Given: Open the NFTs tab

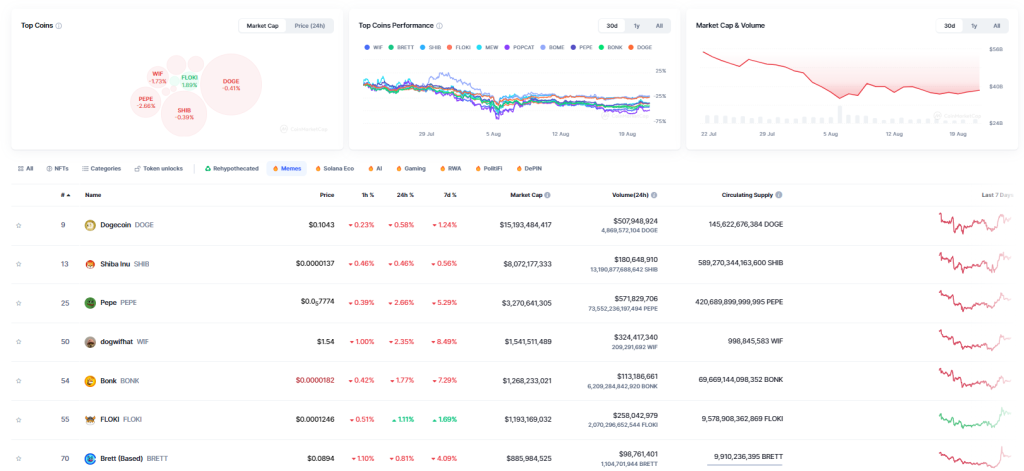Looking at the screenshot, I should click(x=57, y=169).
